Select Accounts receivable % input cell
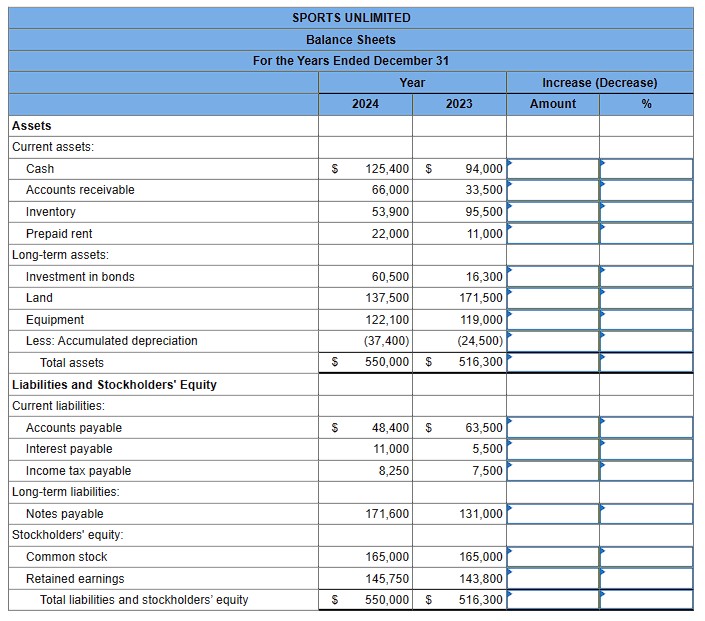The image size is (705, 621). (647, 190)
